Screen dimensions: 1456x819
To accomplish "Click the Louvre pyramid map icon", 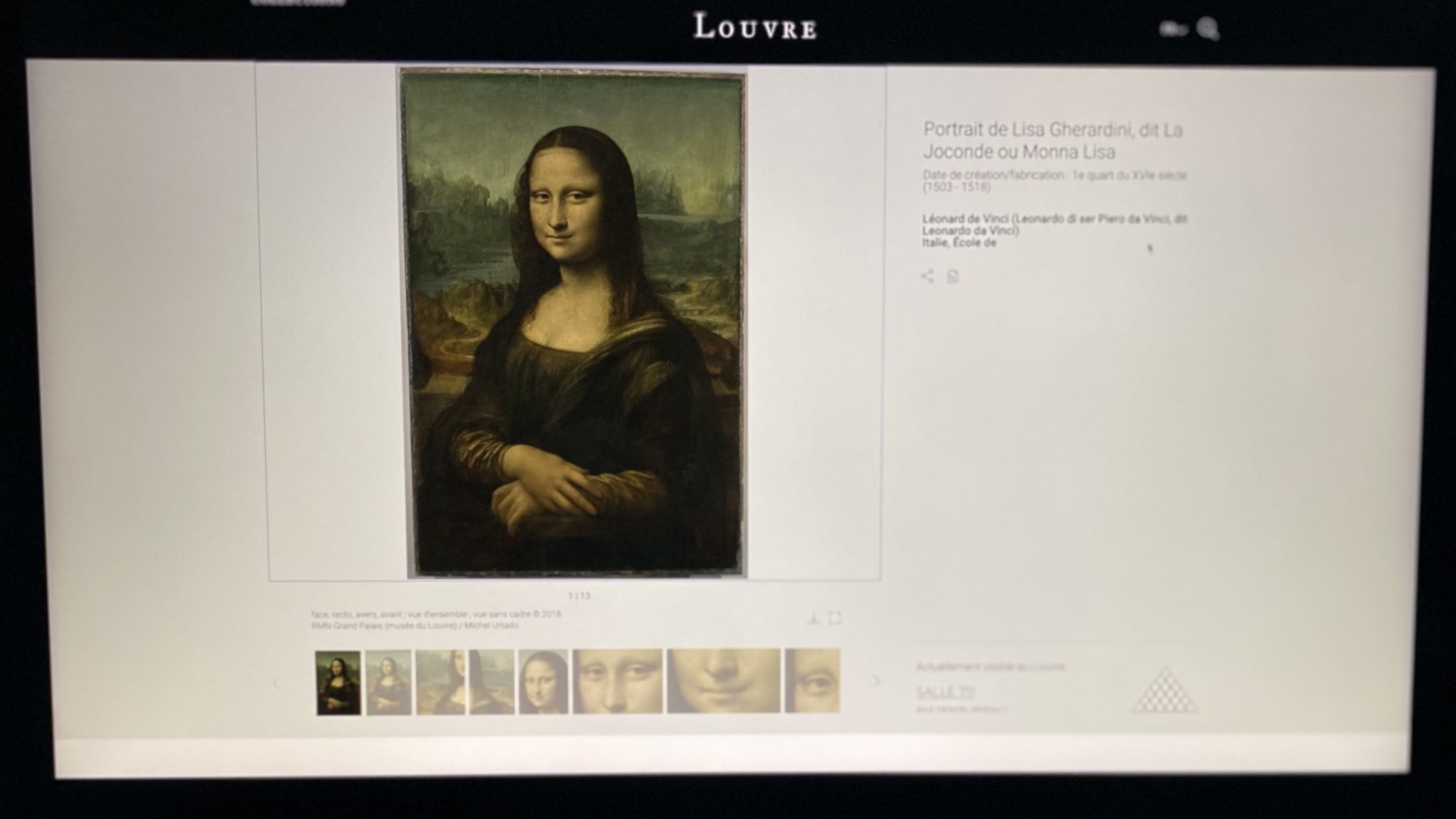I will [x=1165, y=690].
